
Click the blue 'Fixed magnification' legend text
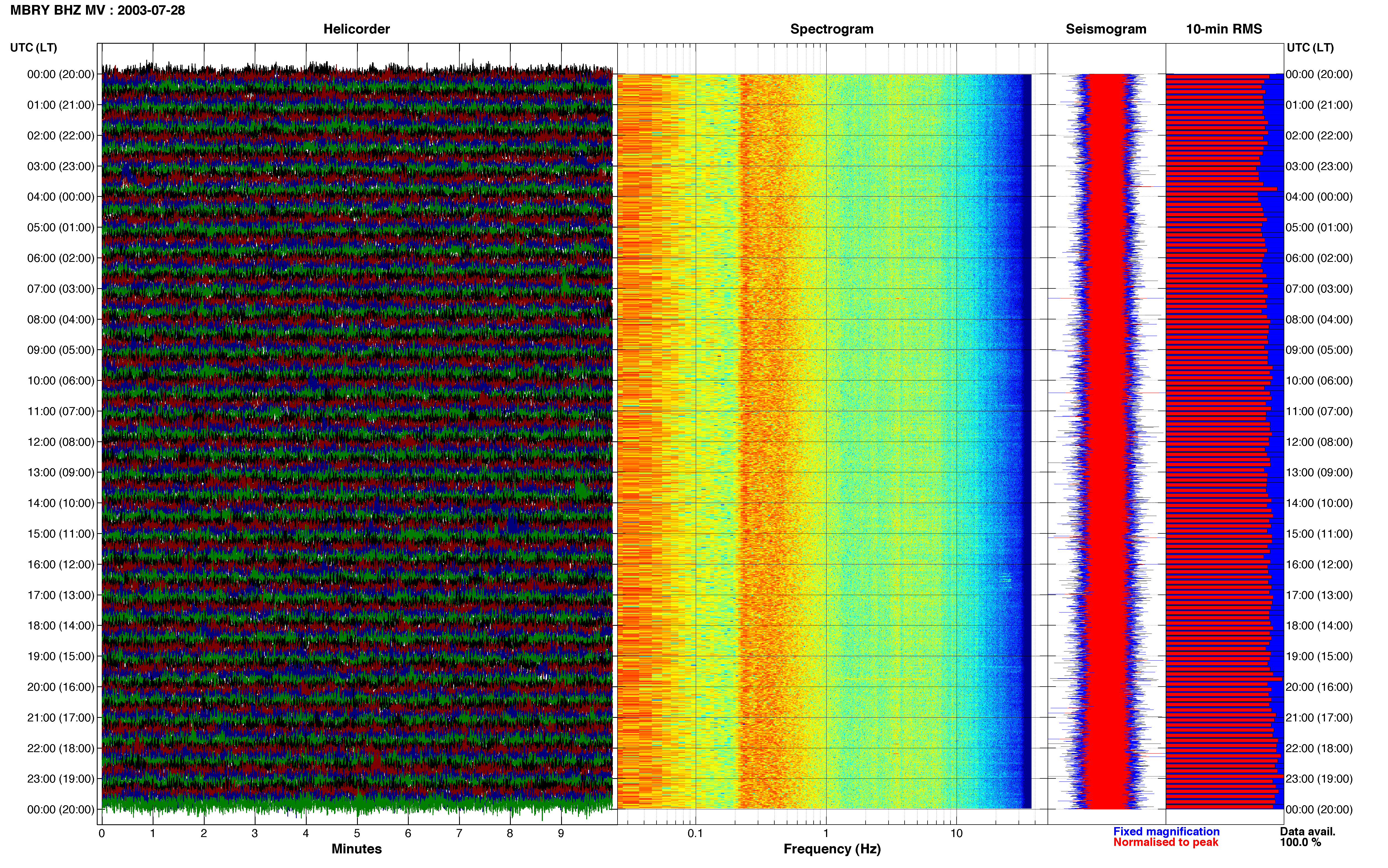click(x=1166, y=831)
